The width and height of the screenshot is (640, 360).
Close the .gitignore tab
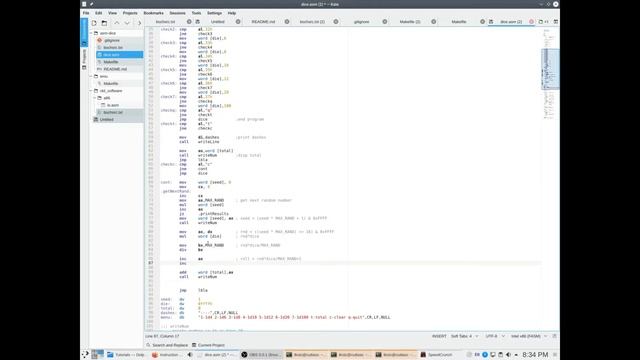tap(385, 22)
